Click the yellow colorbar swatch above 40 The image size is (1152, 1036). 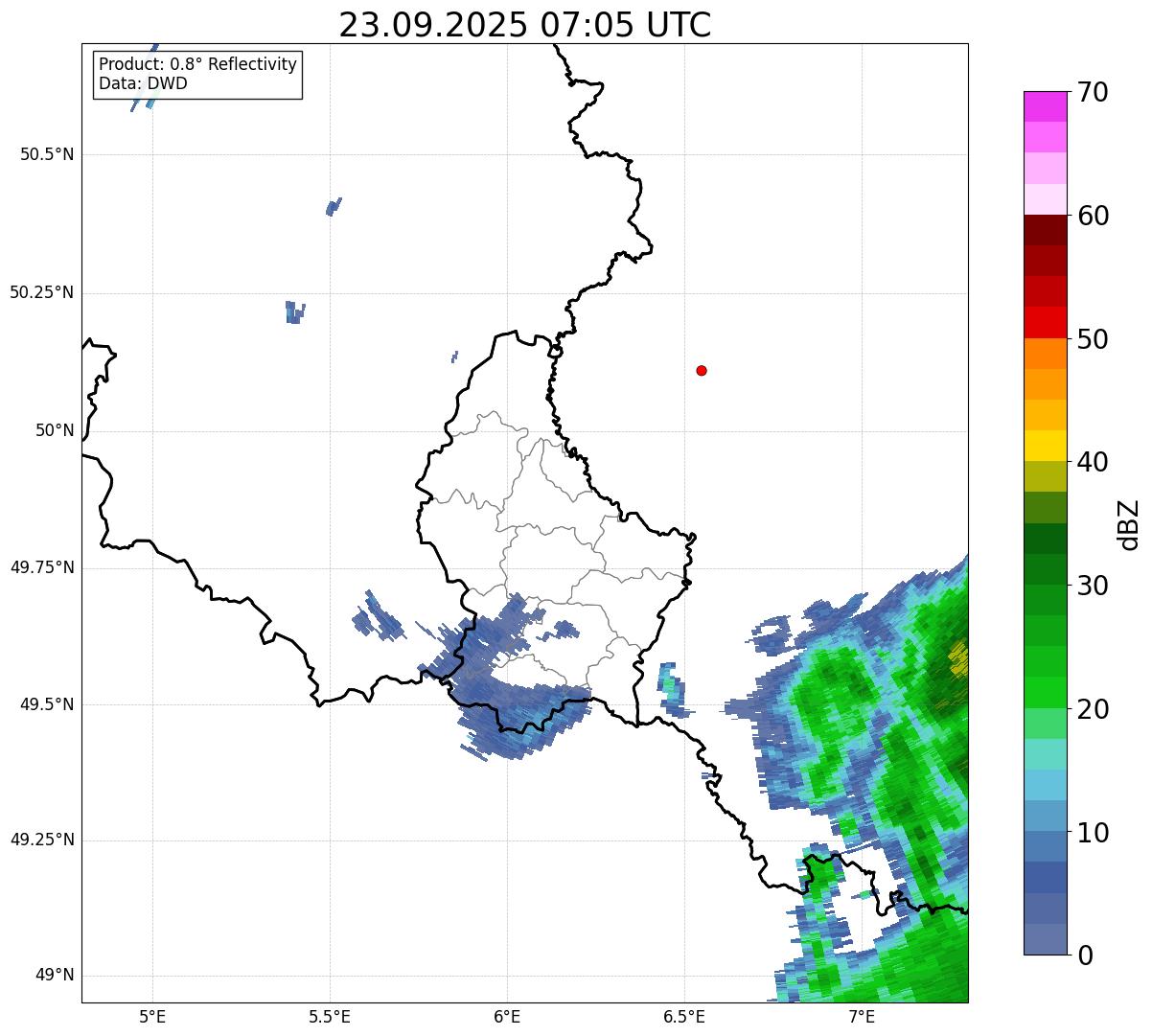coord(1045,446)
